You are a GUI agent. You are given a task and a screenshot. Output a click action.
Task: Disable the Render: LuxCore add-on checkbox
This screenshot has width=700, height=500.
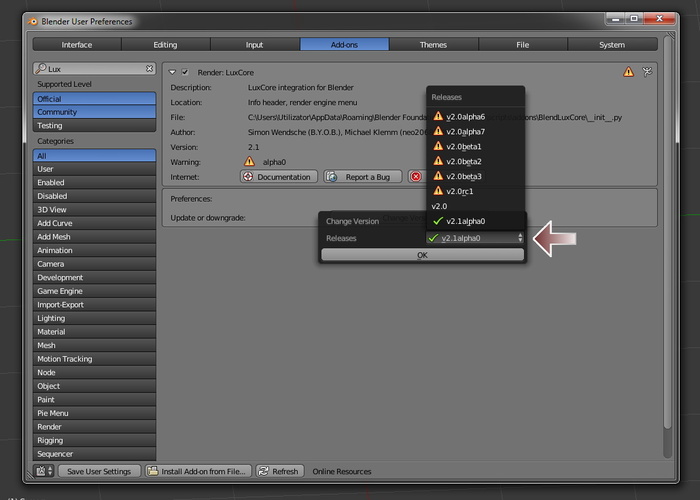point(185,72)
